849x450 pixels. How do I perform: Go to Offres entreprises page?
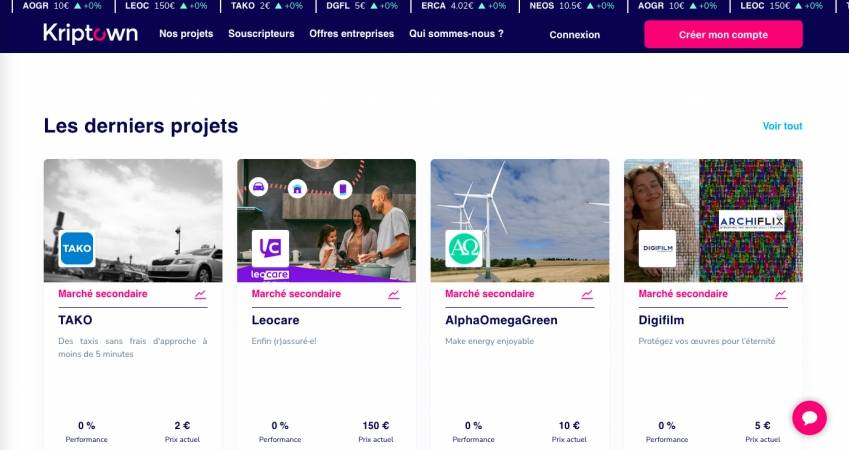[351, 34]
